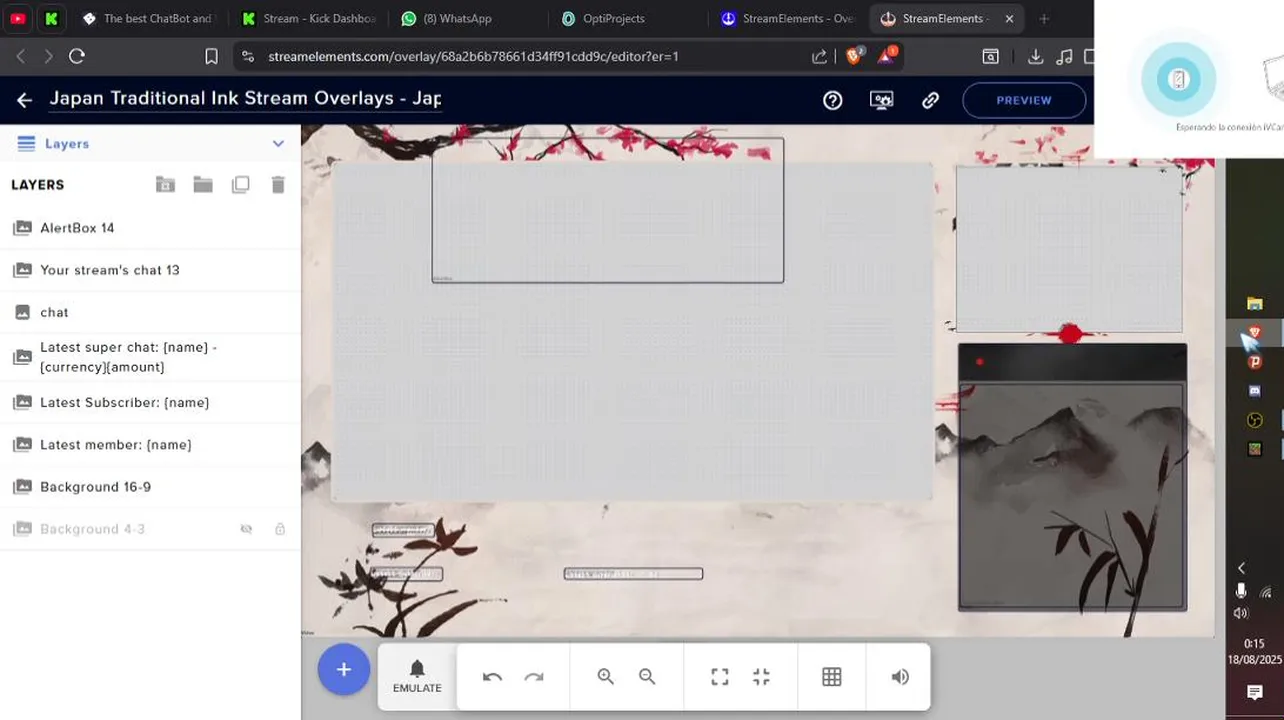Click the Layers stacked-lines icon
The image size is (1284, 720).
[27, 144]
